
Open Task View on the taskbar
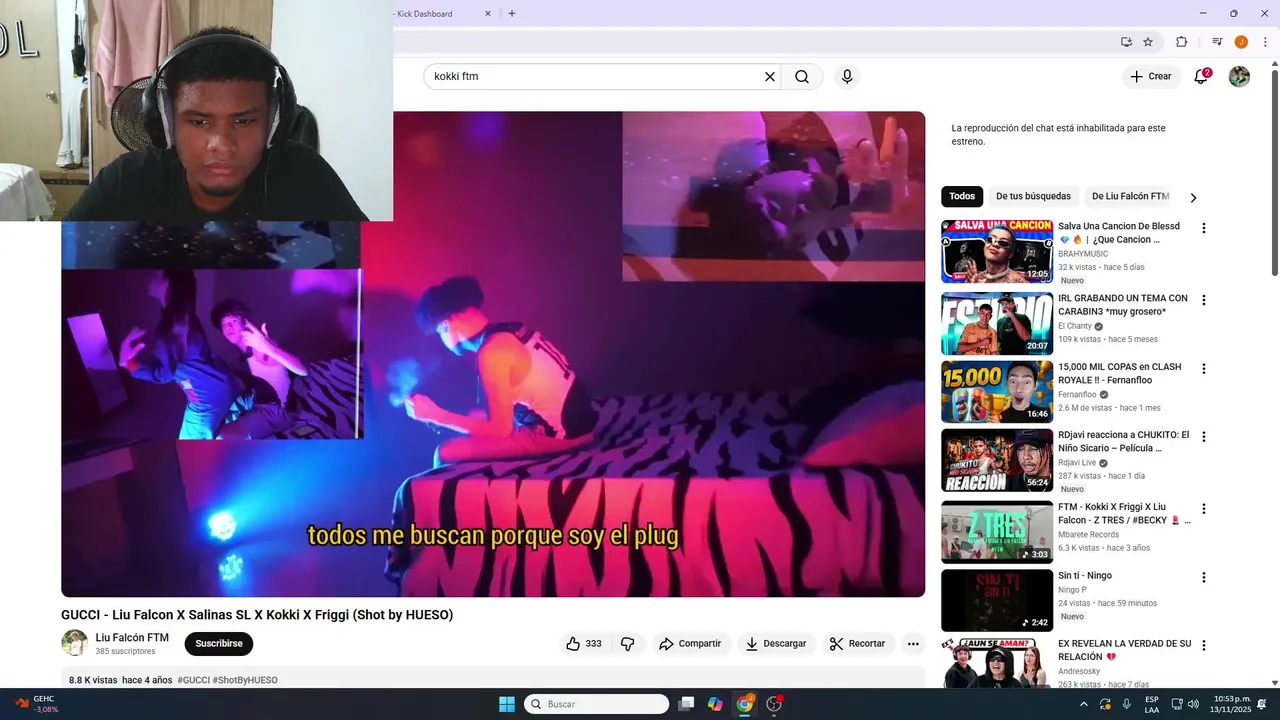point(686,704)
